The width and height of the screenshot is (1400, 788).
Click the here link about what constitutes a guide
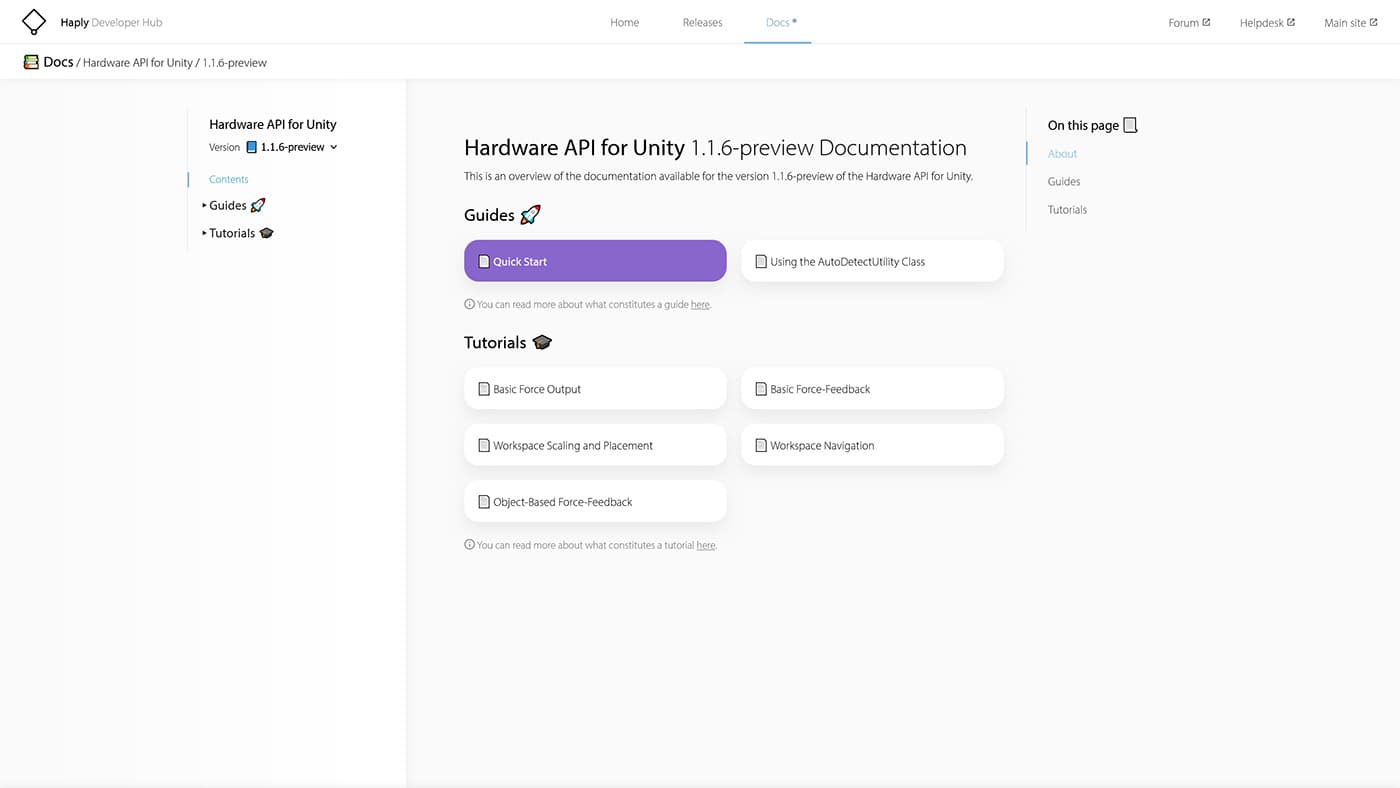699,304
